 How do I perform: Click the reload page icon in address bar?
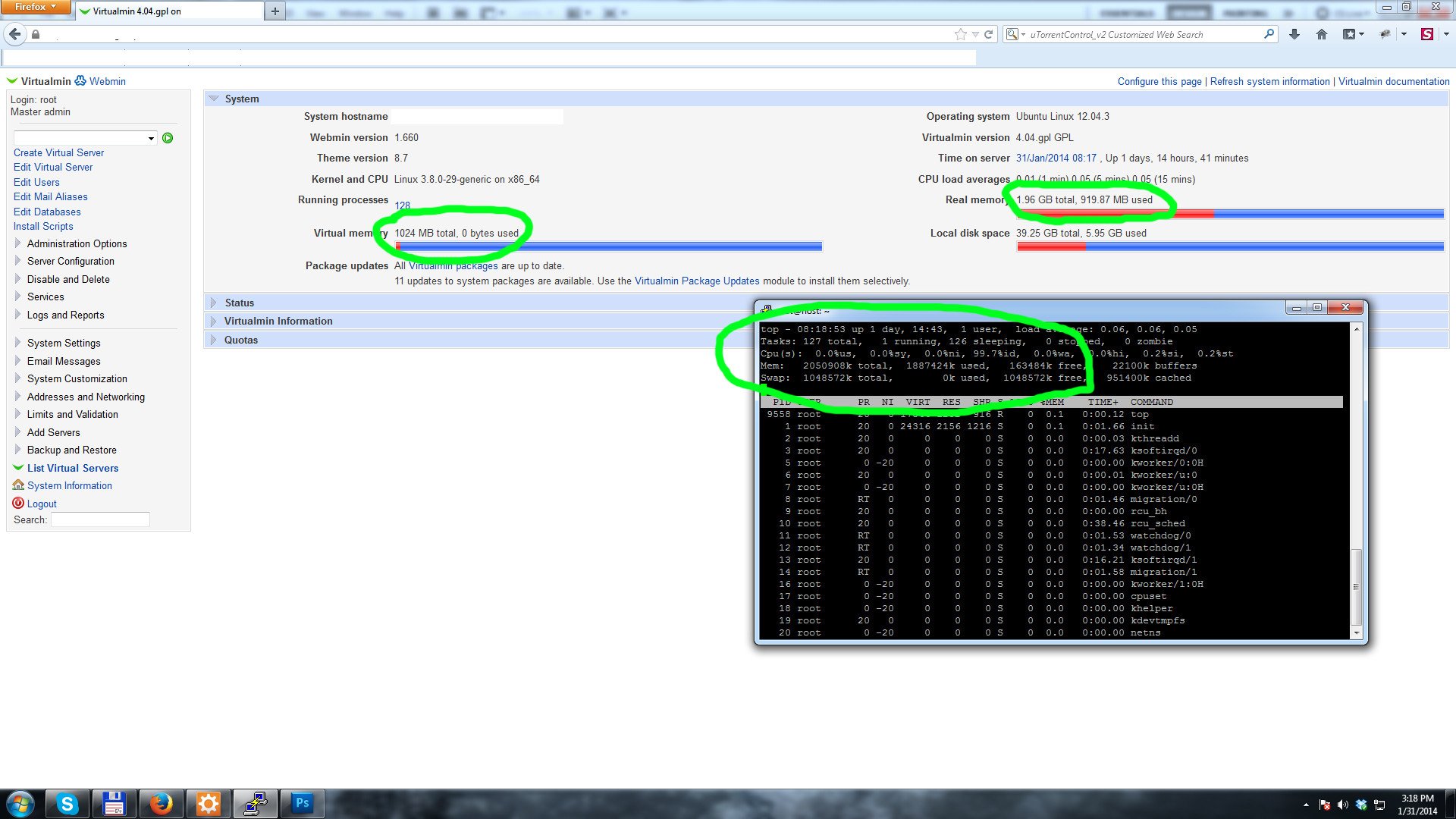(x=988, y=34)
